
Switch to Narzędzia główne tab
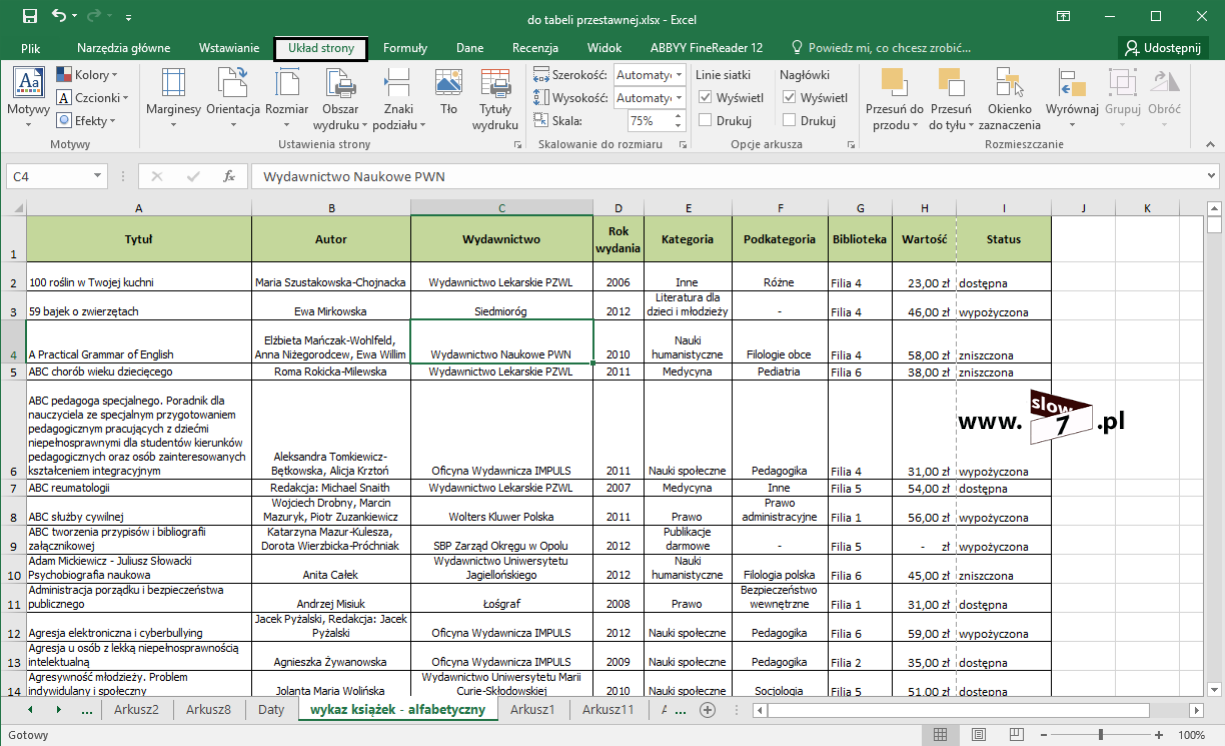(123, 48)
